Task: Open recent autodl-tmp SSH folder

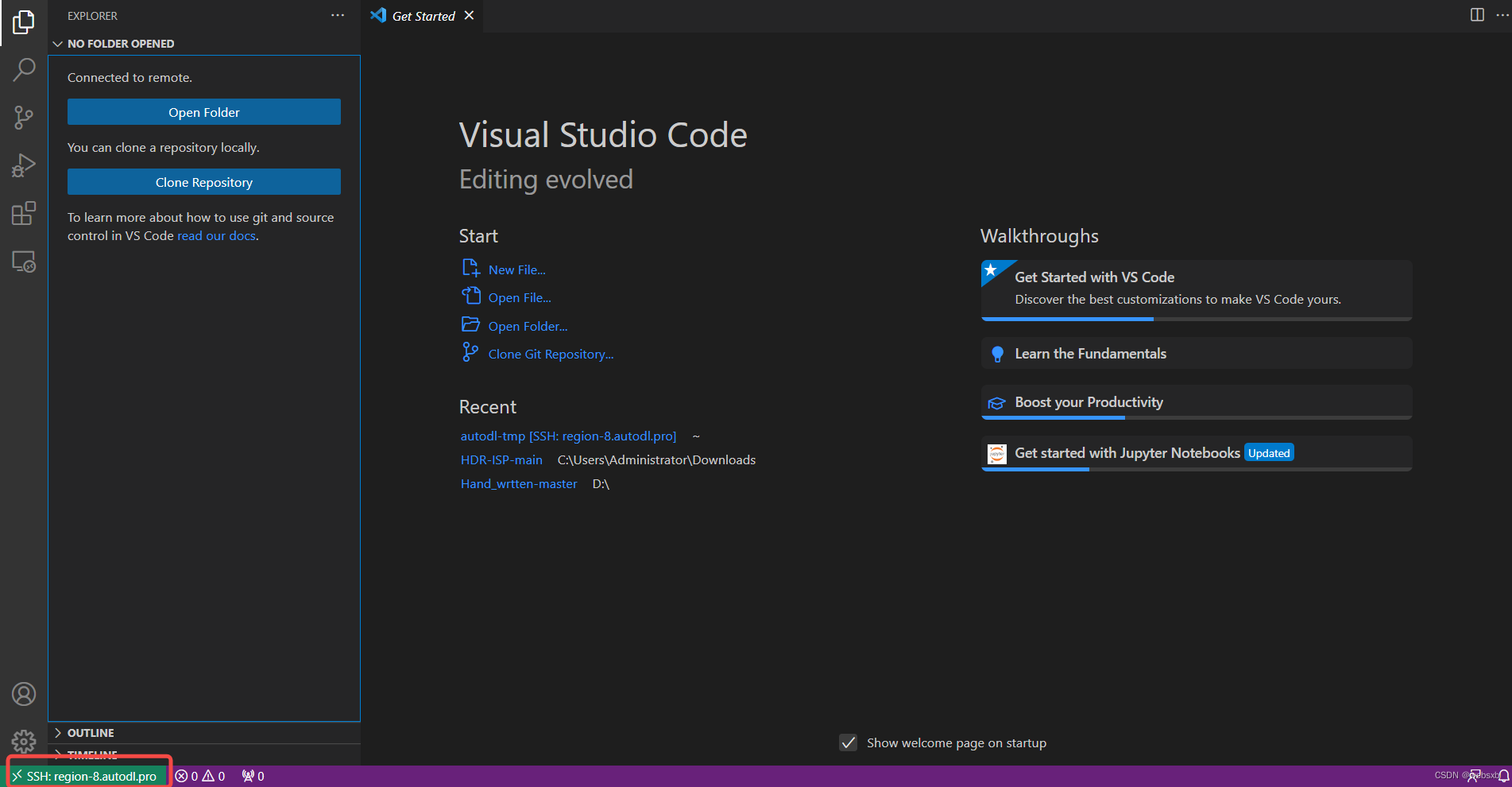Action: tap(568, 436)
